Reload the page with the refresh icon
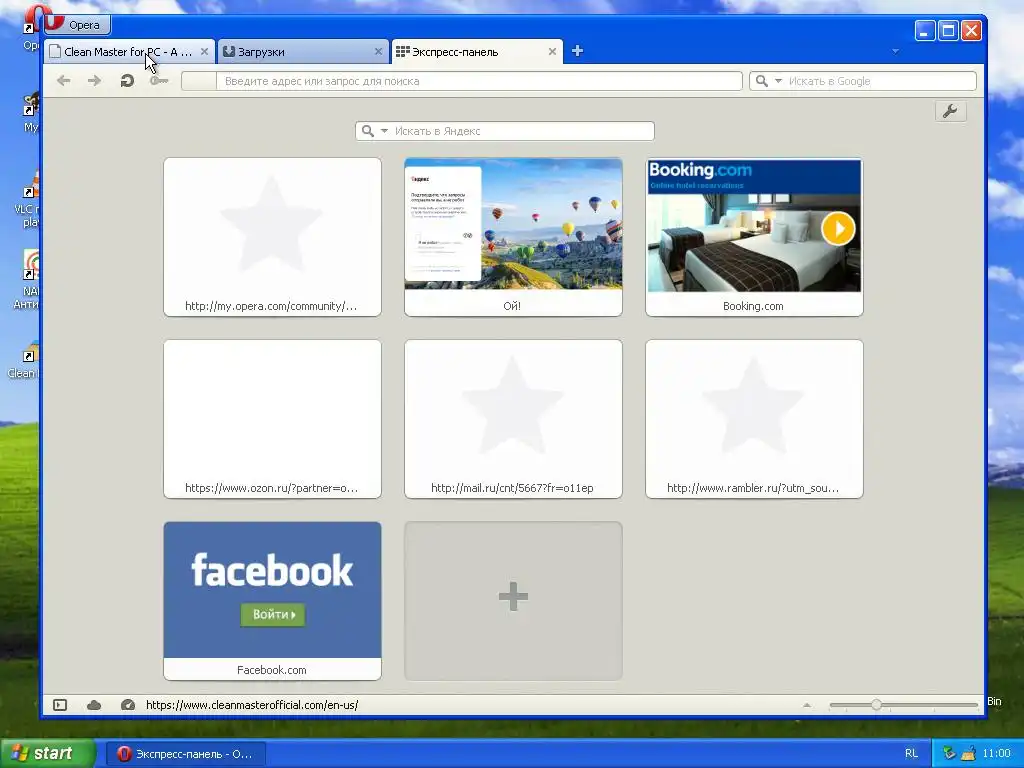This screenshot has height=768, width=1024. [x=127, y=80]
